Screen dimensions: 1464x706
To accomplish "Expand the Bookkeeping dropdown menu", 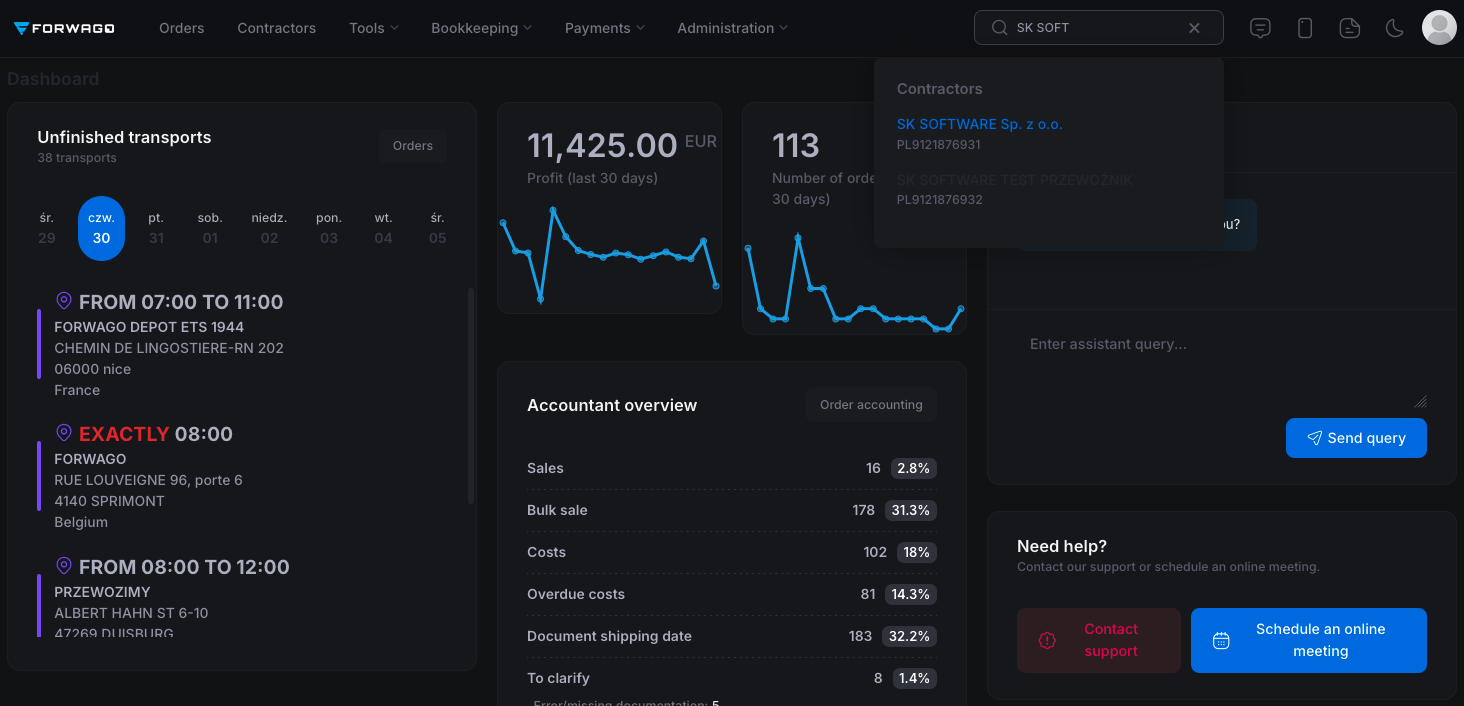I will [x=481, y=28].
